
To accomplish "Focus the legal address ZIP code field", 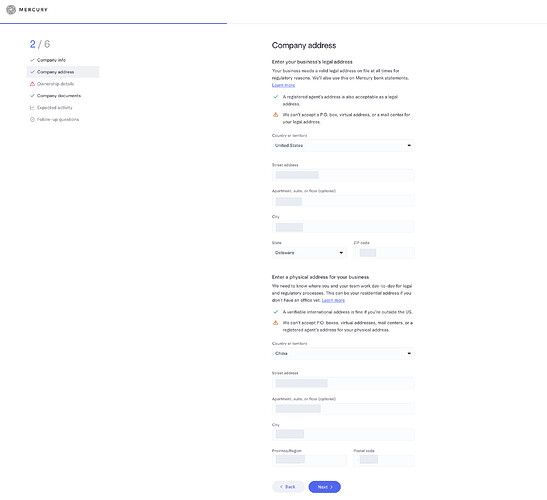I will click(x=384, y=253).
